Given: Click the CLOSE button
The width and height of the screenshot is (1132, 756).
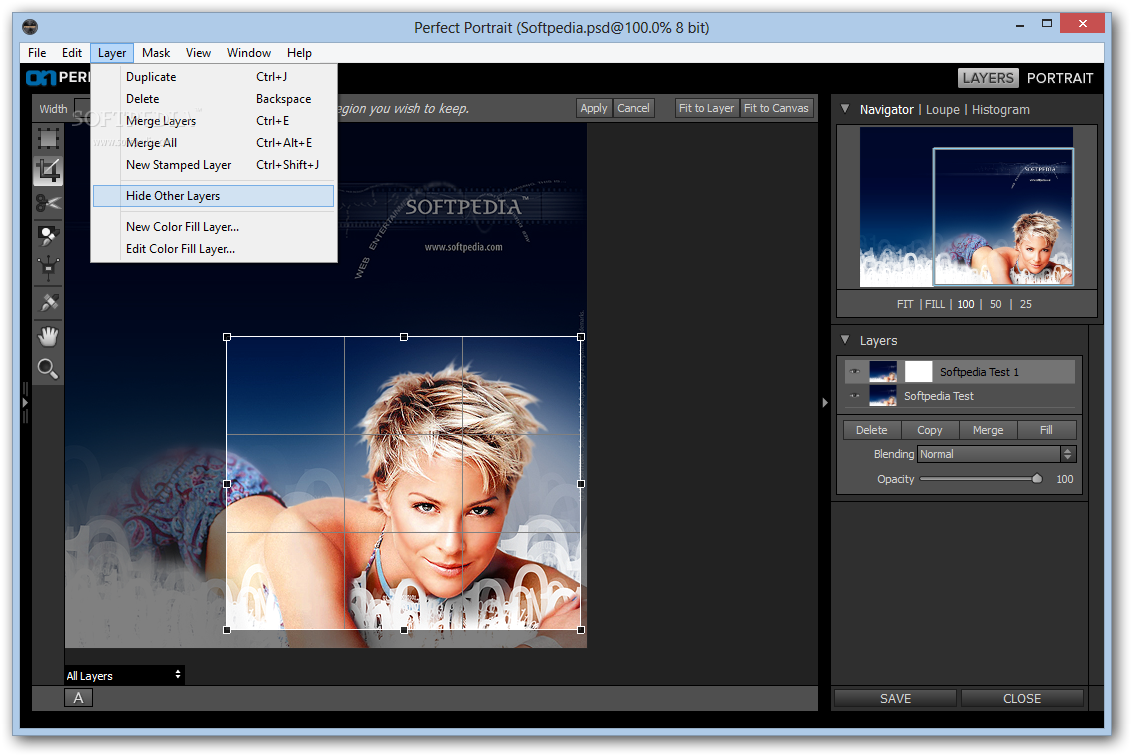Looking at the screenshot, I should (1022, 698).
